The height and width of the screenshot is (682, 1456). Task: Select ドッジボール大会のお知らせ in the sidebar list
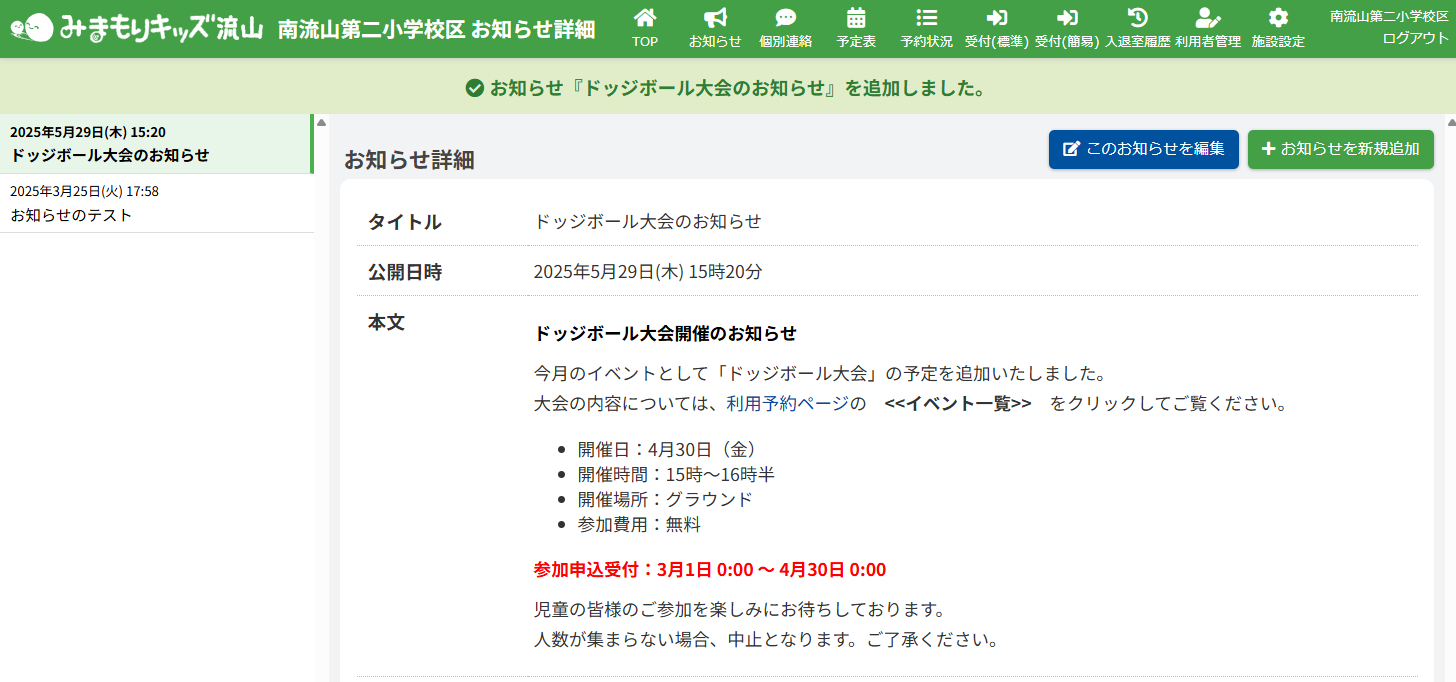click(x=155, y=144)
